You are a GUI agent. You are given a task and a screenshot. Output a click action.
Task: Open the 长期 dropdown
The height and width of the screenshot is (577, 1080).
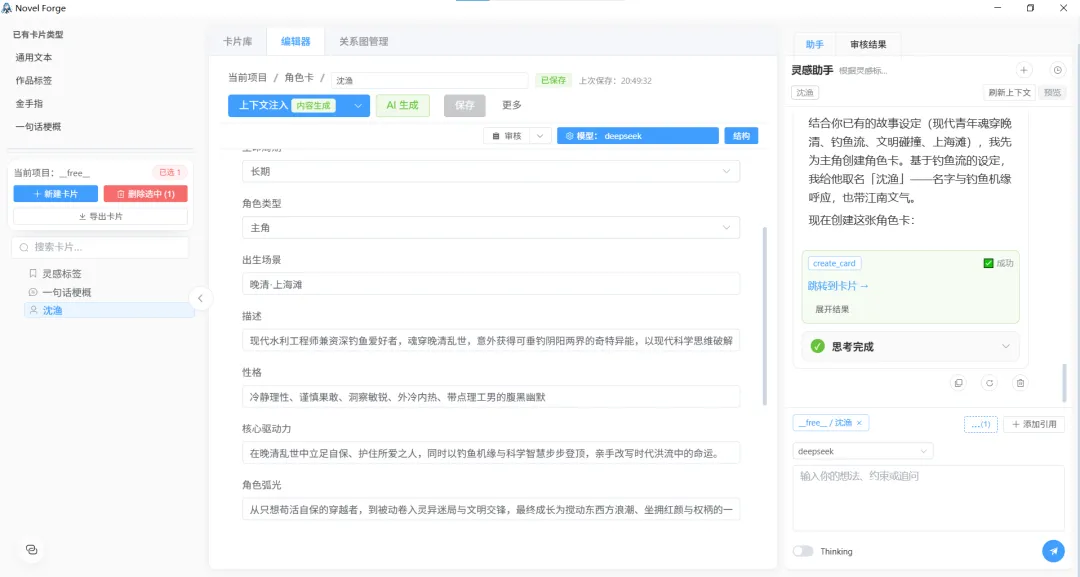(x=491, y=171)
